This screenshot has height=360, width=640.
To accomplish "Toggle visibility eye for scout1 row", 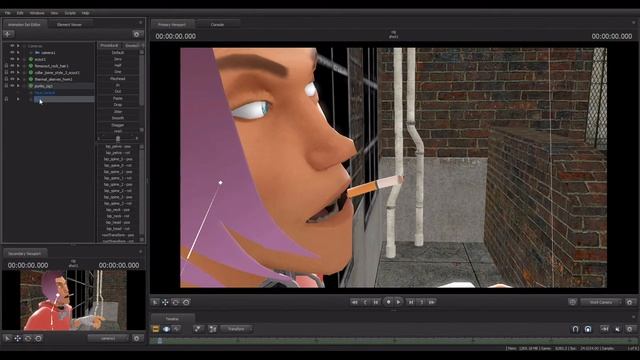I will pyautogui.click(x=12, y=59).
